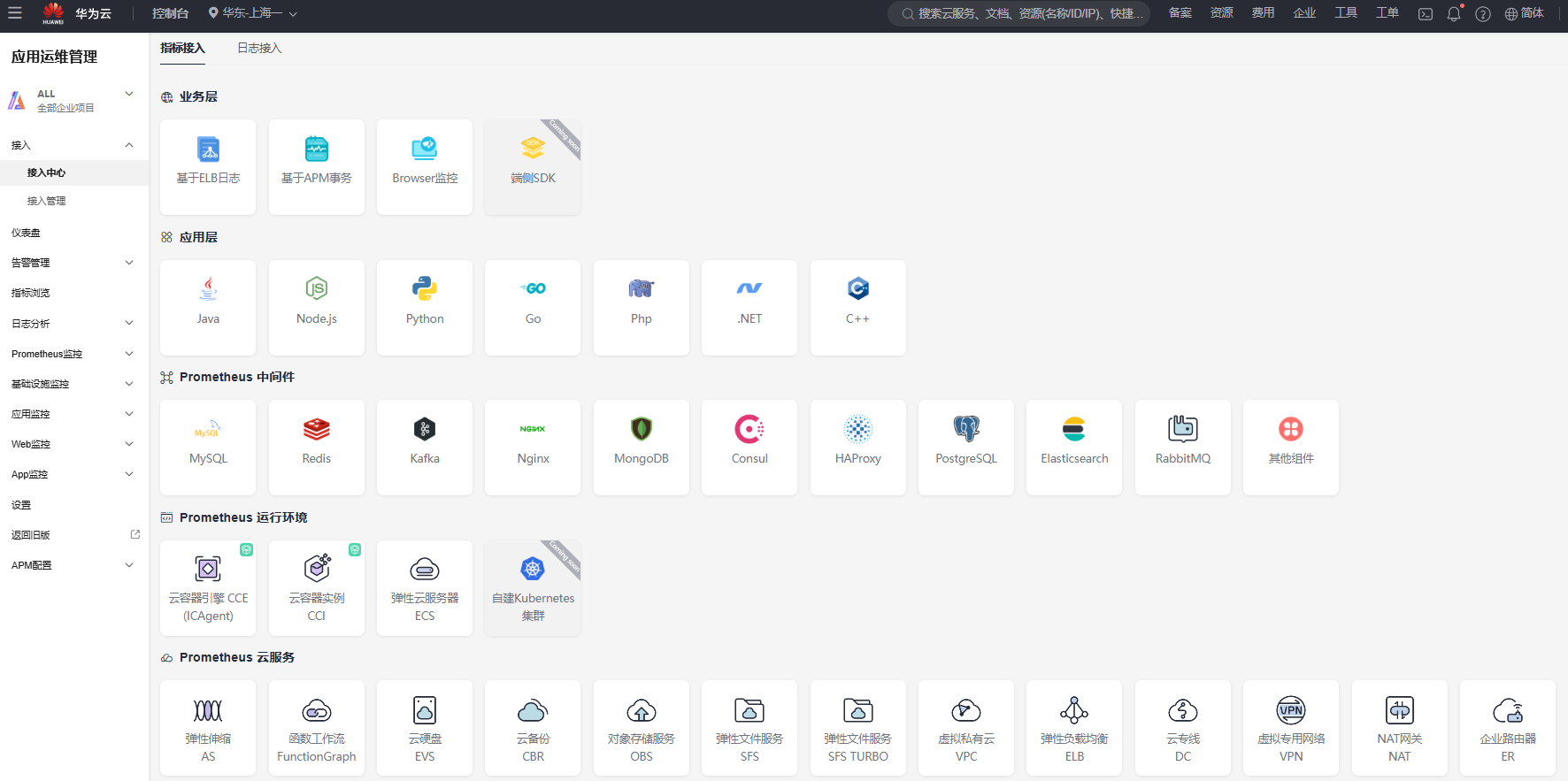Open the 费用 billing link
The image size is (1568, 781).
[1263, 13]
